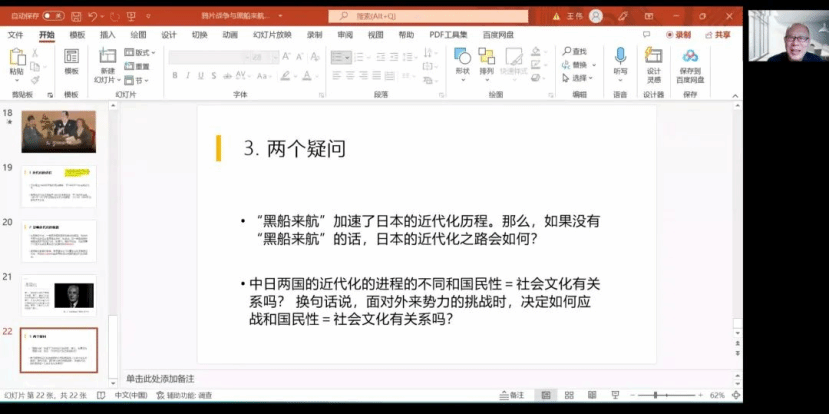Viewport: 830px width, 414px height.
Task: Click the comments icon near Record button
Action: point(646,35)
